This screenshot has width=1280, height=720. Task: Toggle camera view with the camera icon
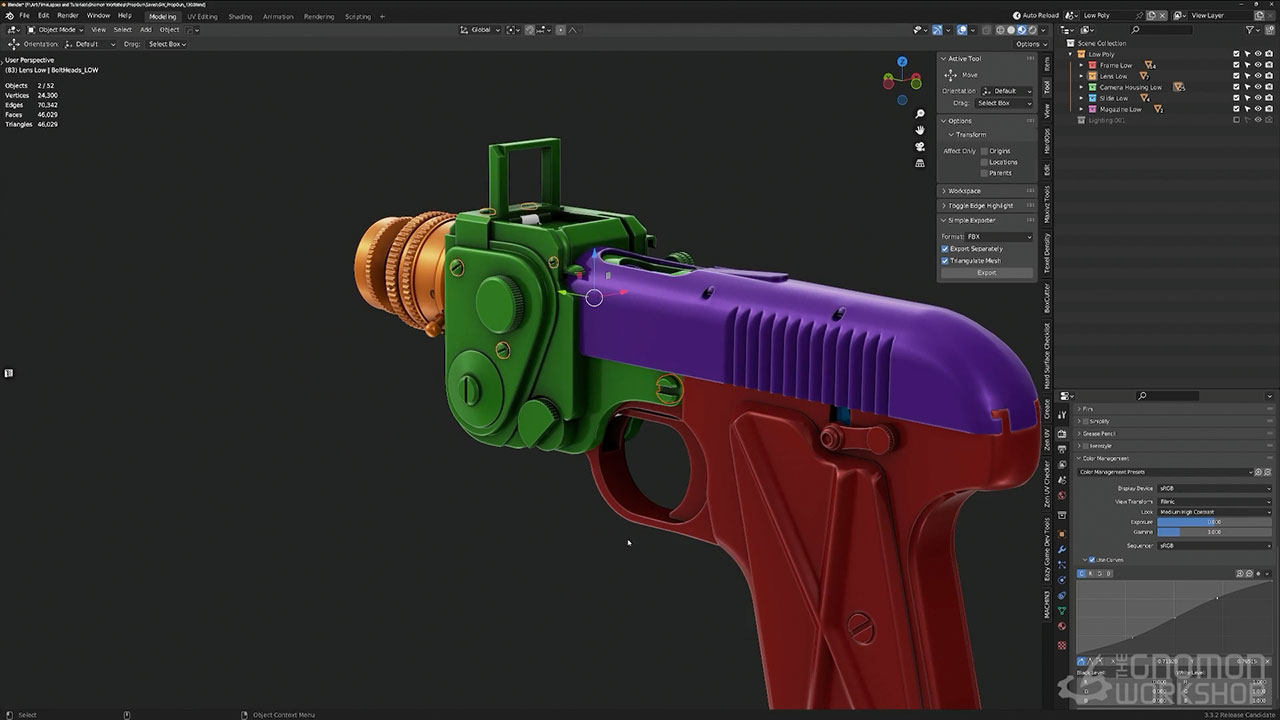tap(920, 146)
